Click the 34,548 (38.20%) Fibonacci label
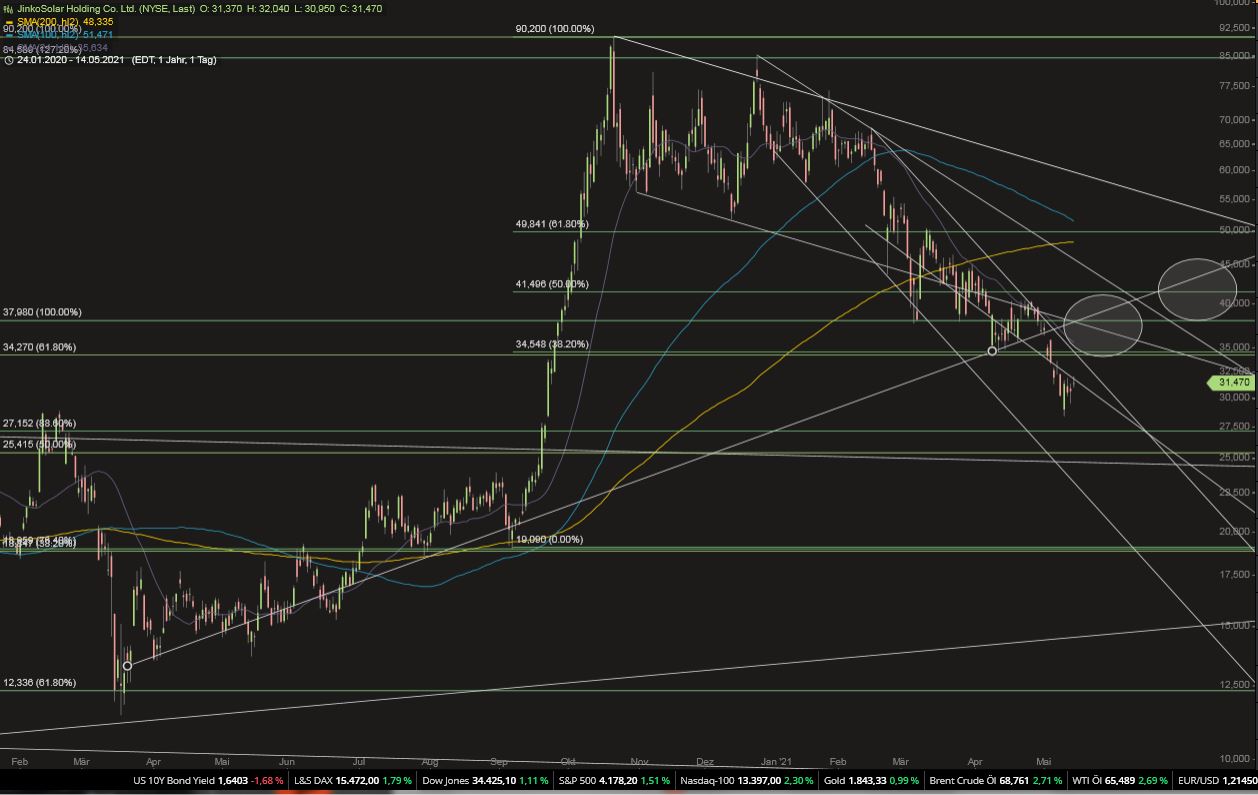 tap(552, 344)
